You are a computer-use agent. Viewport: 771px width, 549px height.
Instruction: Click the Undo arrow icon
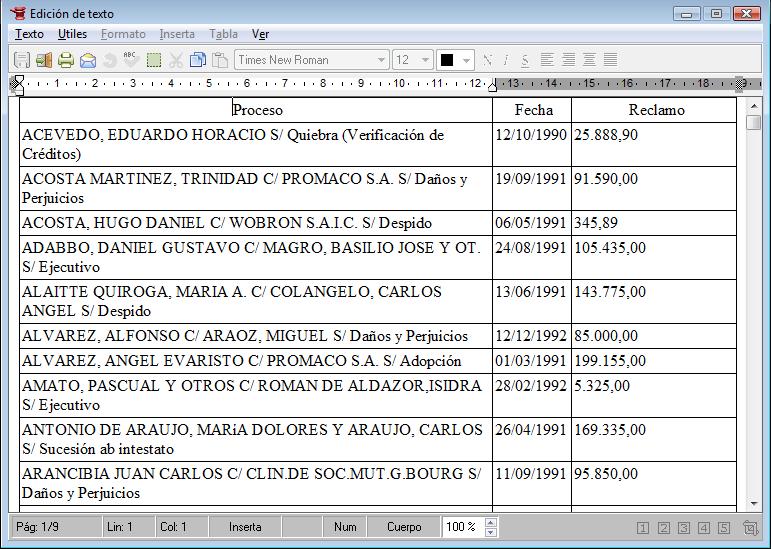(110, 60)
